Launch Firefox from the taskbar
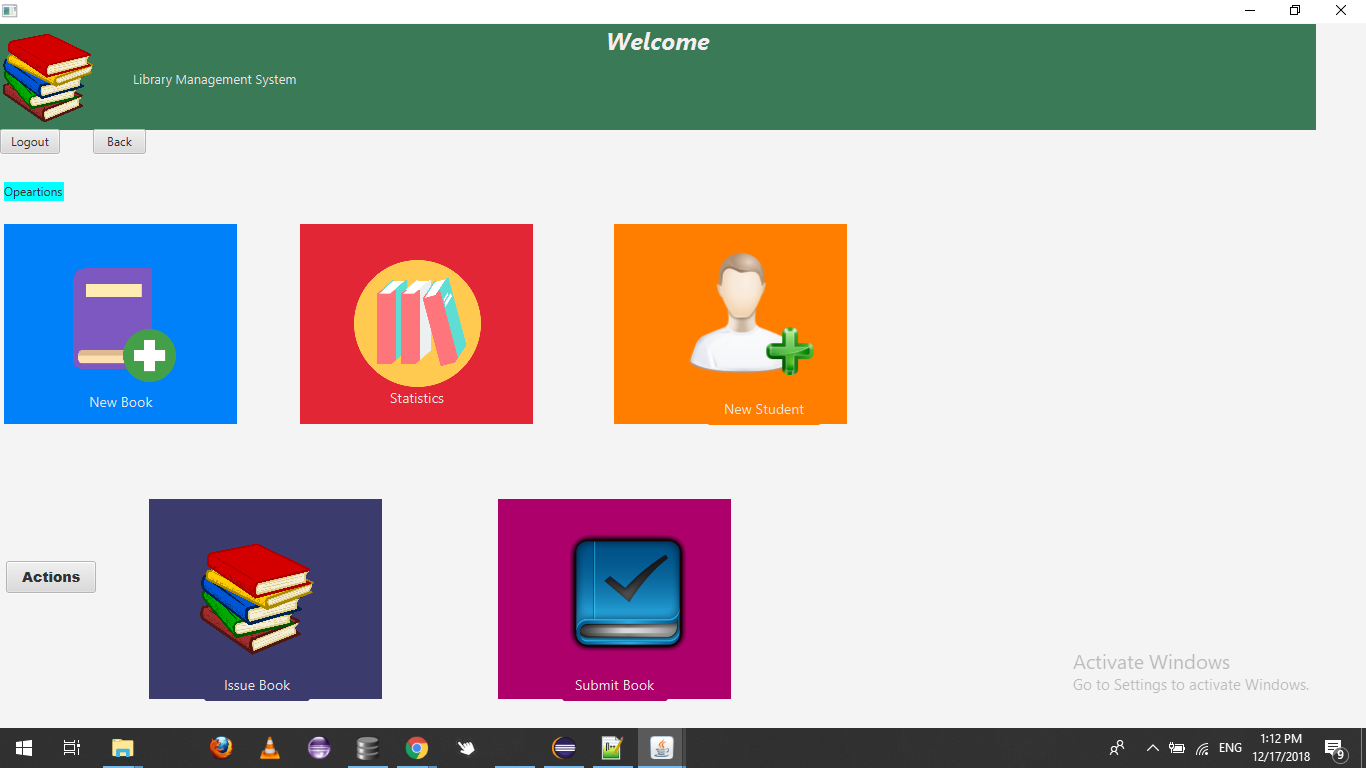Image resolution: width=1366 pixels, height=768 pixels. click(x=221, y=748)
